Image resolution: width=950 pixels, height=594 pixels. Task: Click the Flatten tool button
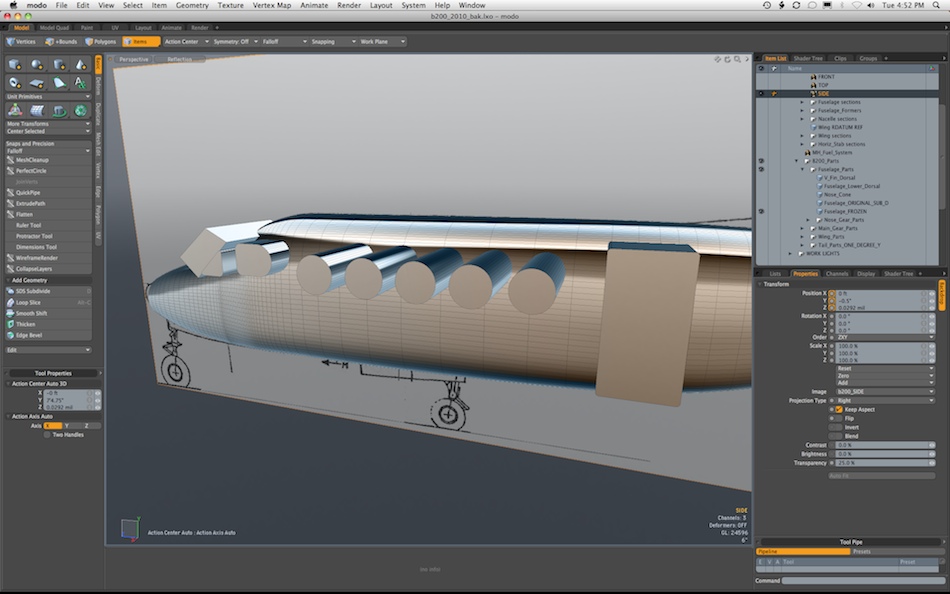coord(26,214)
